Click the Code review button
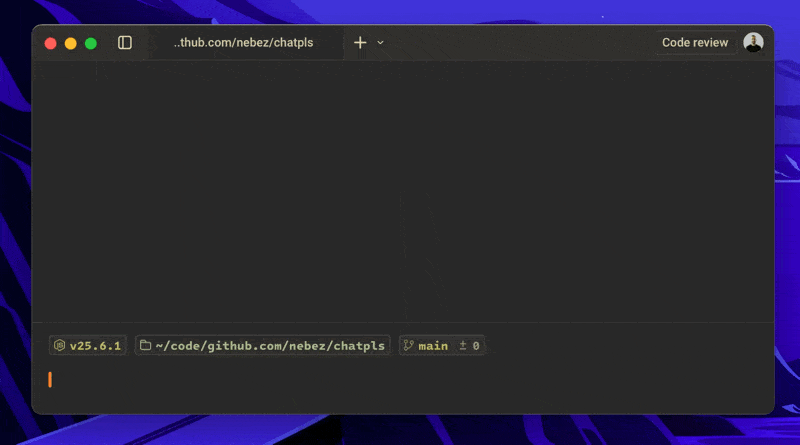800x445 pixels. click(x=695, y=43)
